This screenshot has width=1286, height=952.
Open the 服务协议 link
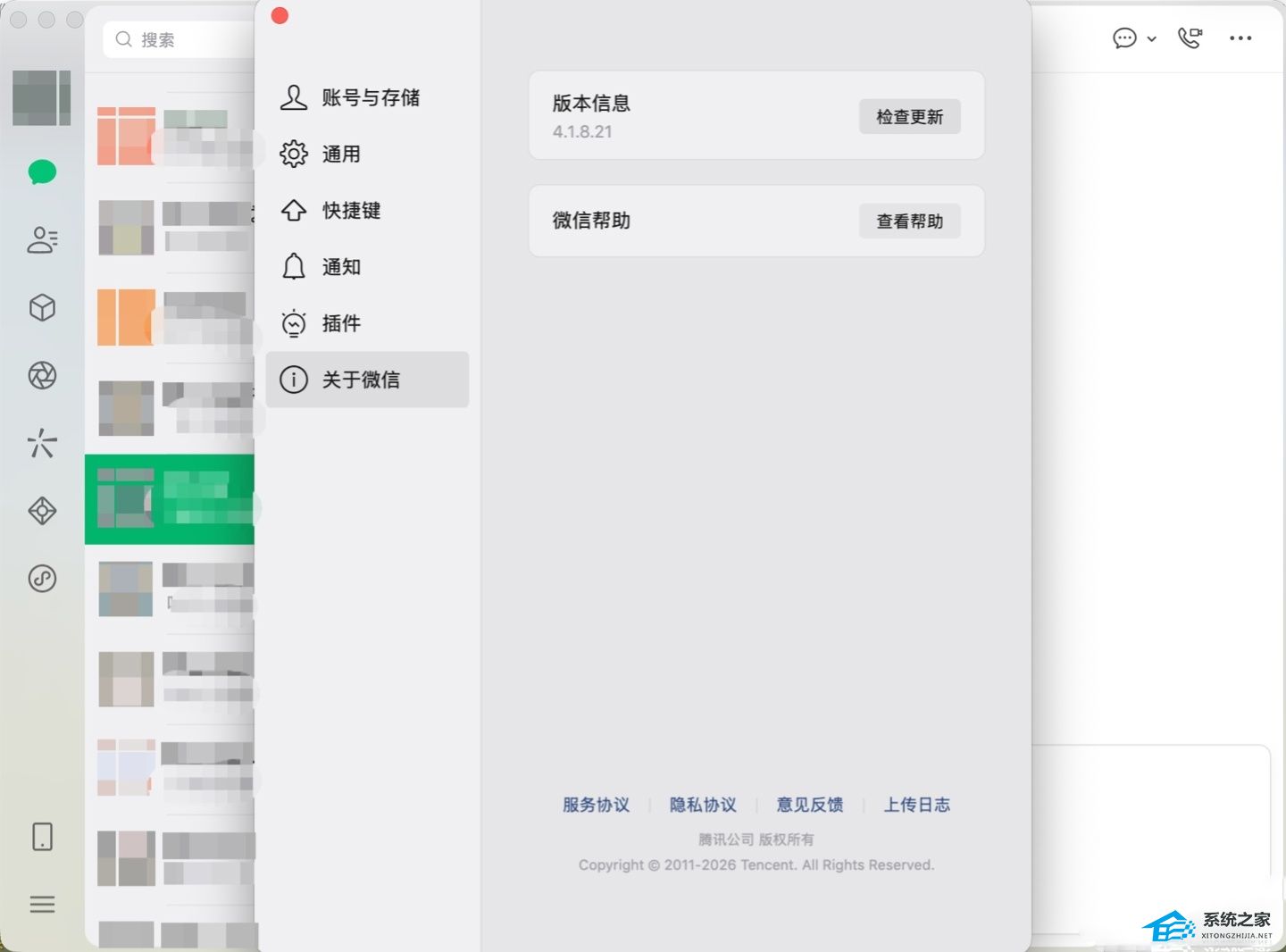coord(596,805)
